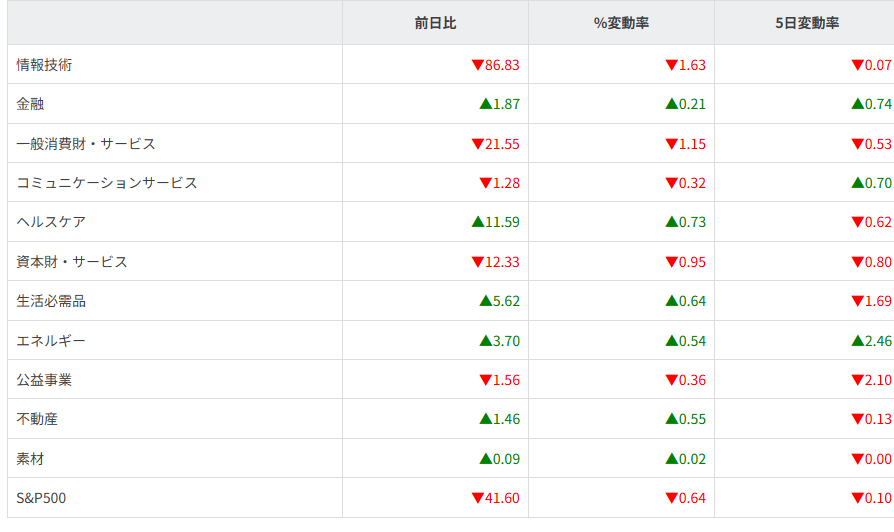Click the 前日比 column header

pos(435,23)
